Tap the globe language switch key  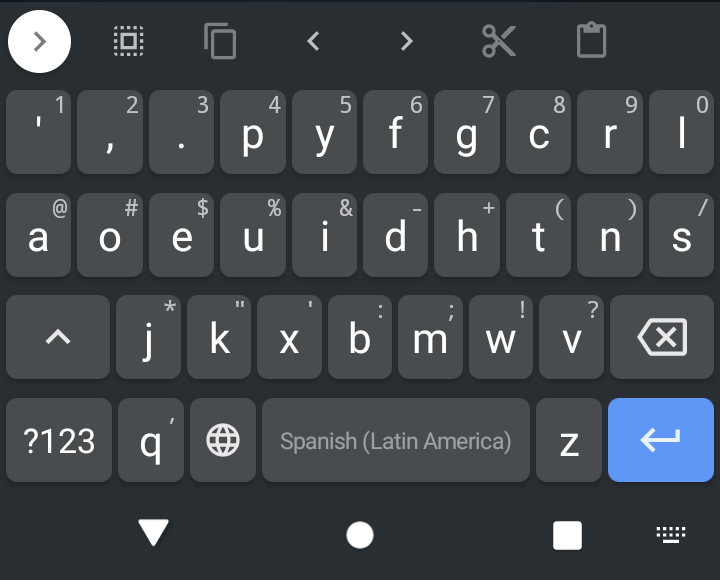point(223,440)
